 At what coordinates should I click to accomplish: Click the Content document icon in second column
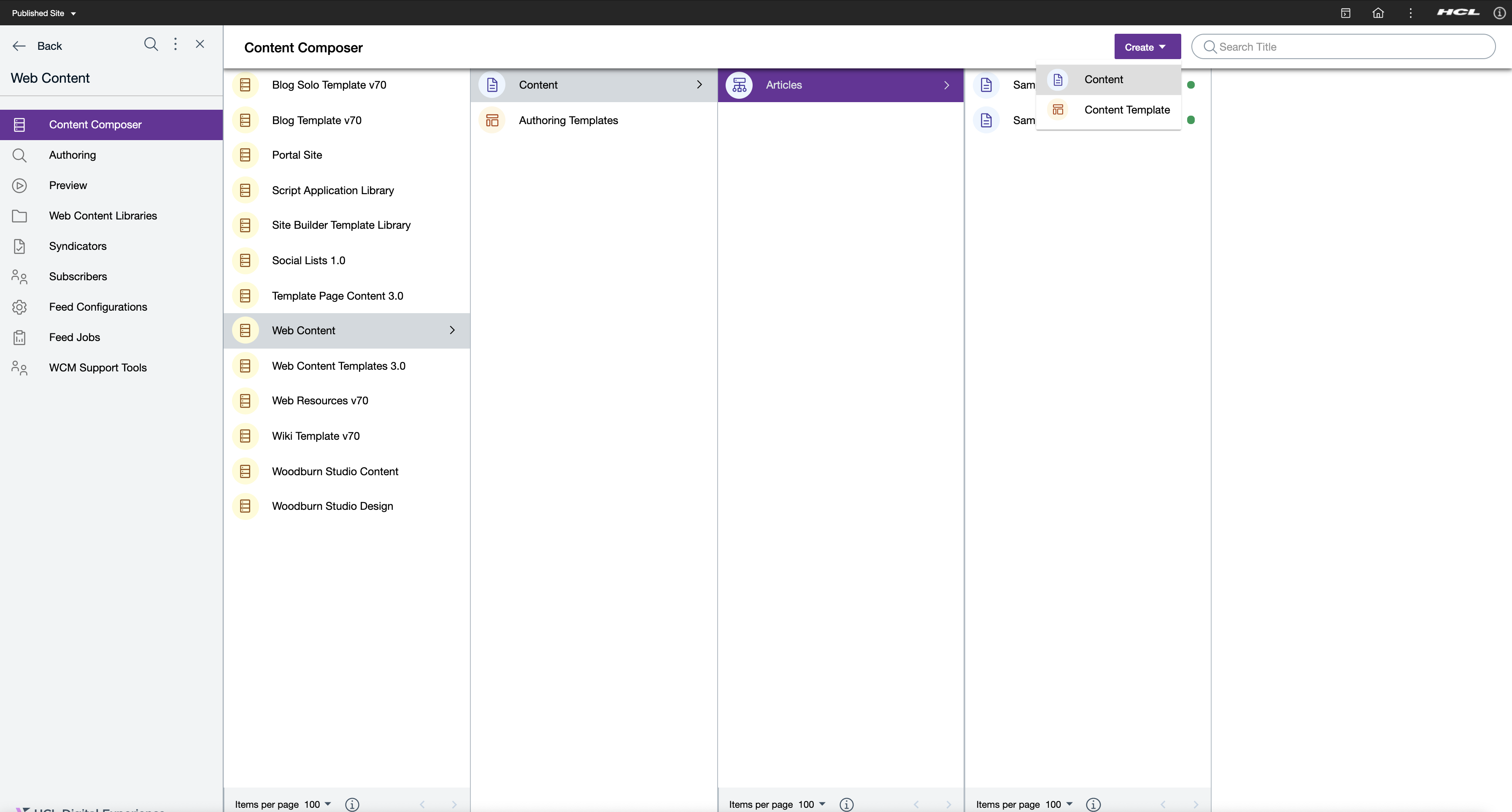click(x=492, y=85)
